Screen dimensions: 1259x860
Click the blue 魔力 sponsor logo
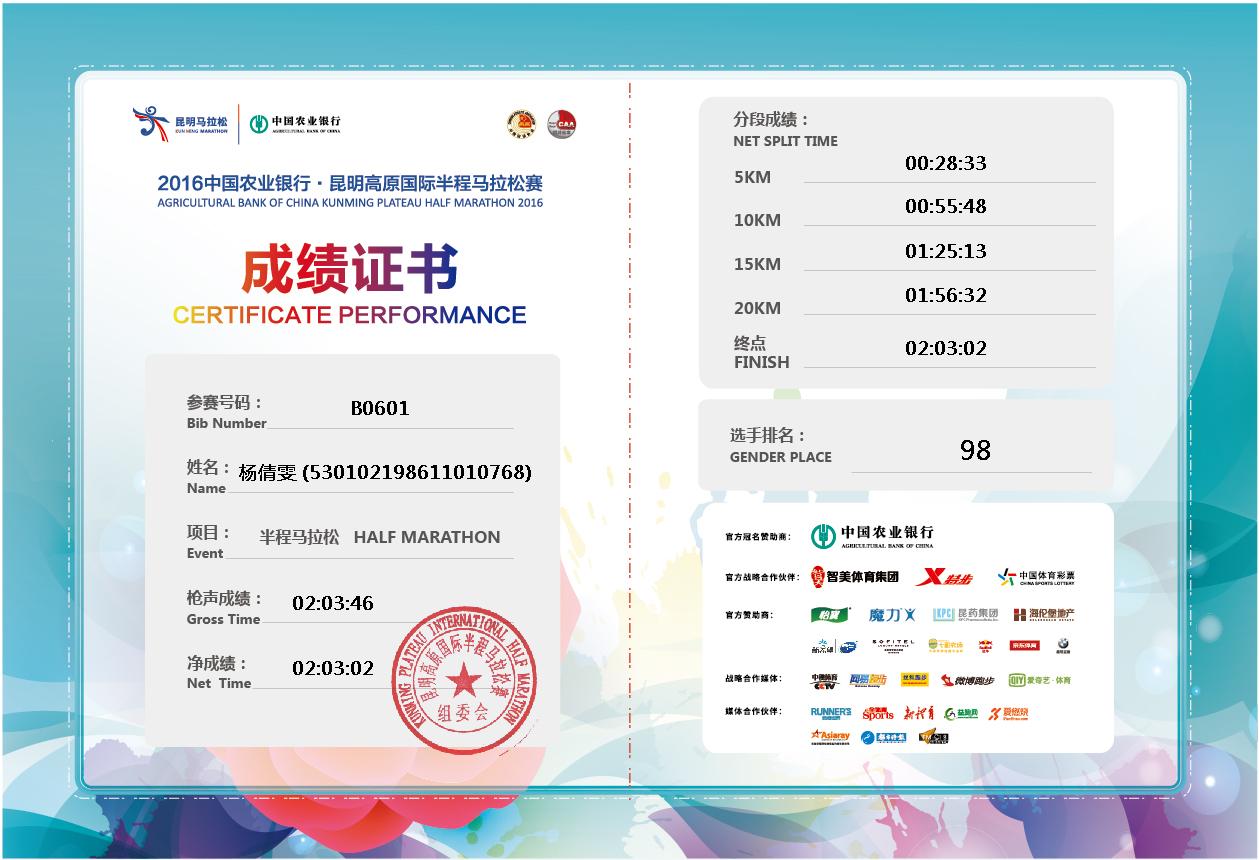pos(892,614)
